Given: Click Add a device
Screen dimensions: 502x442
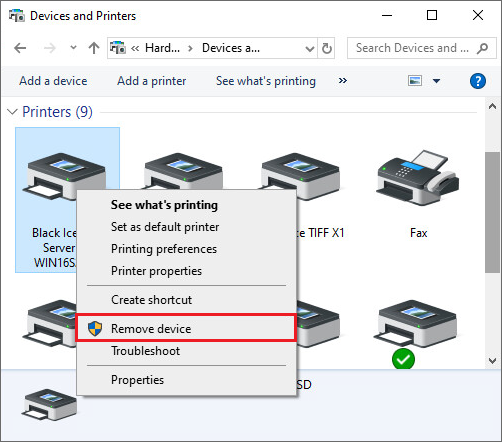Looking at the screenshot, I should (53, 81).
